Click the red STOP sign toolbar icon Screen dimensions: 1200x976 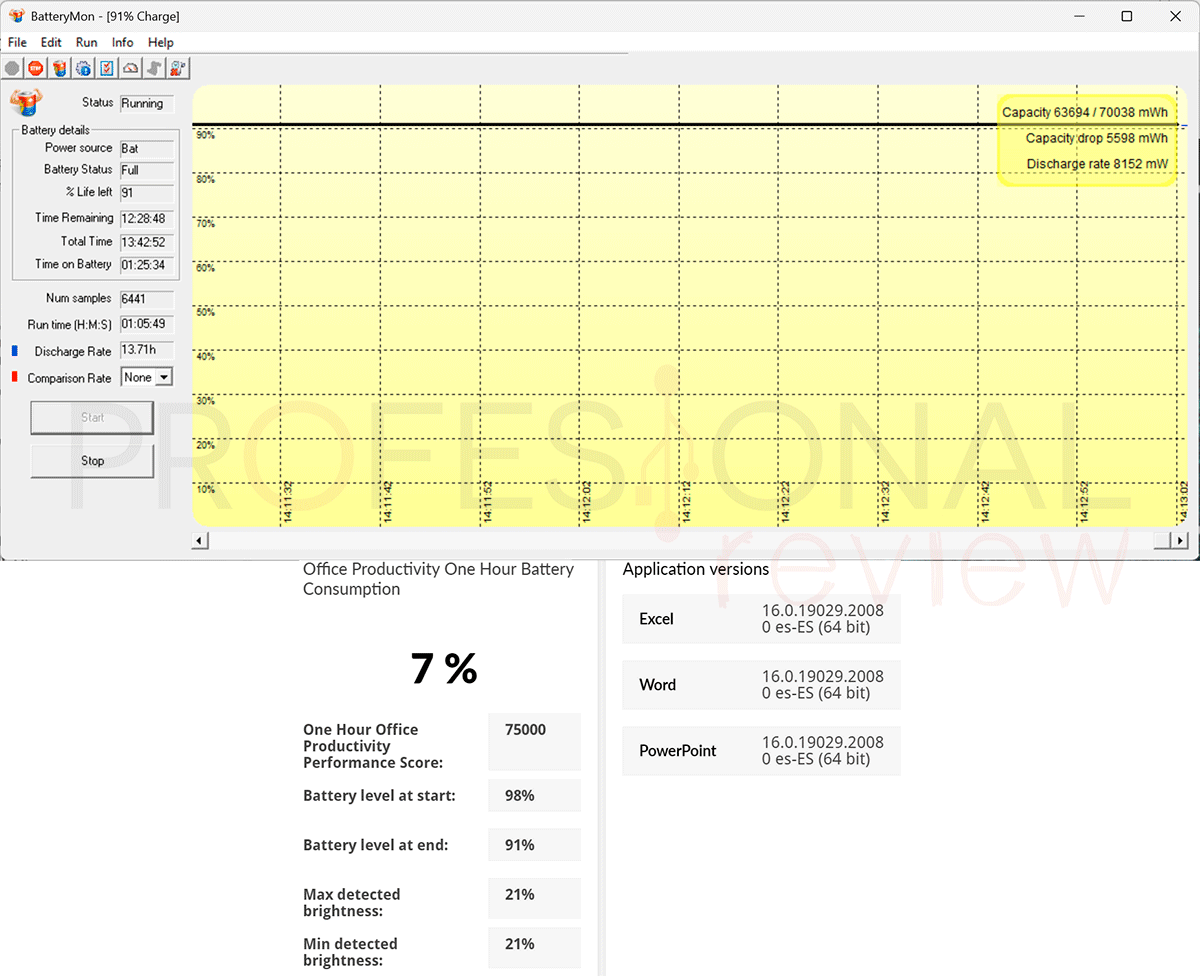click(36, 68)
